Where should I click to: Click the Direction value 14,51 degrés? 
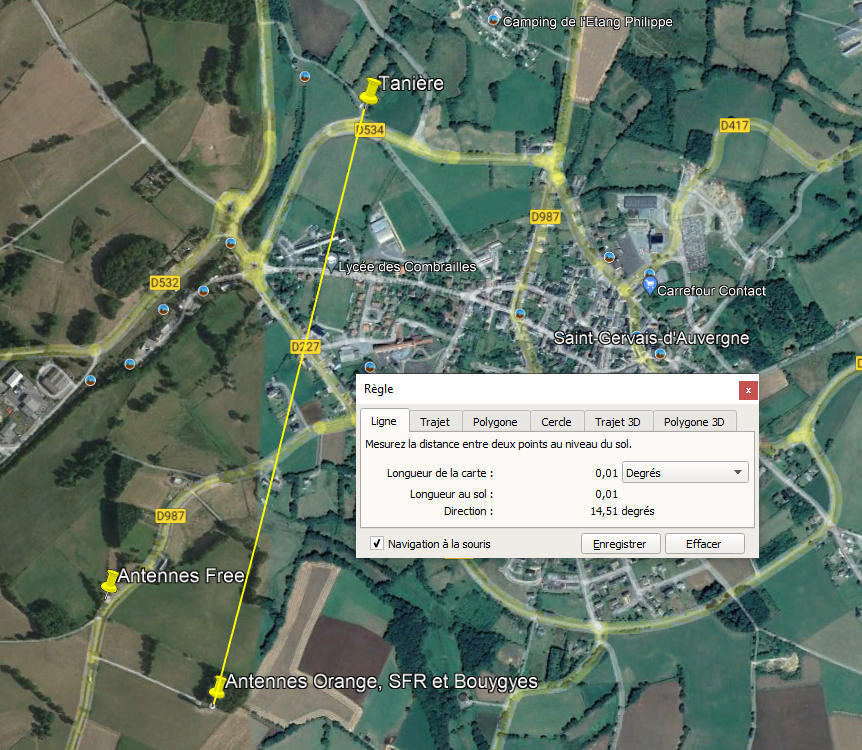[622, 511]
